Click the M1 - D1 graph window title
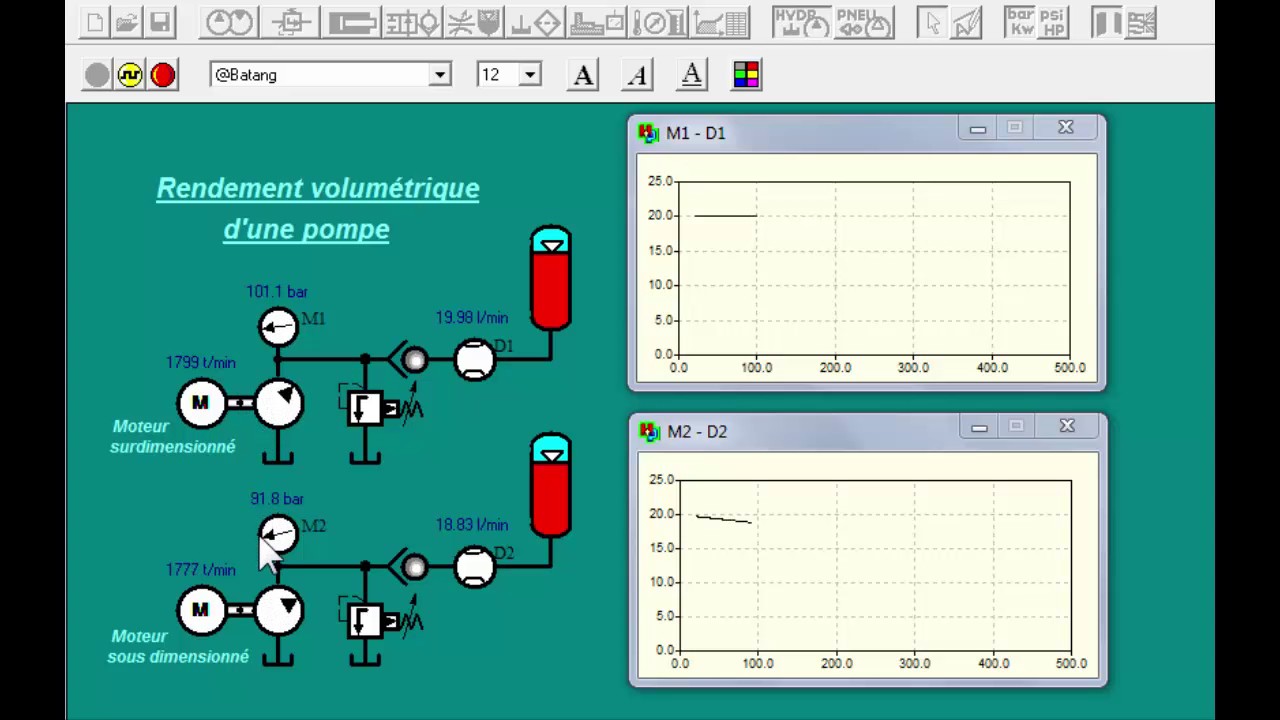Viewport: 1280px width, 720px height. 696,133
